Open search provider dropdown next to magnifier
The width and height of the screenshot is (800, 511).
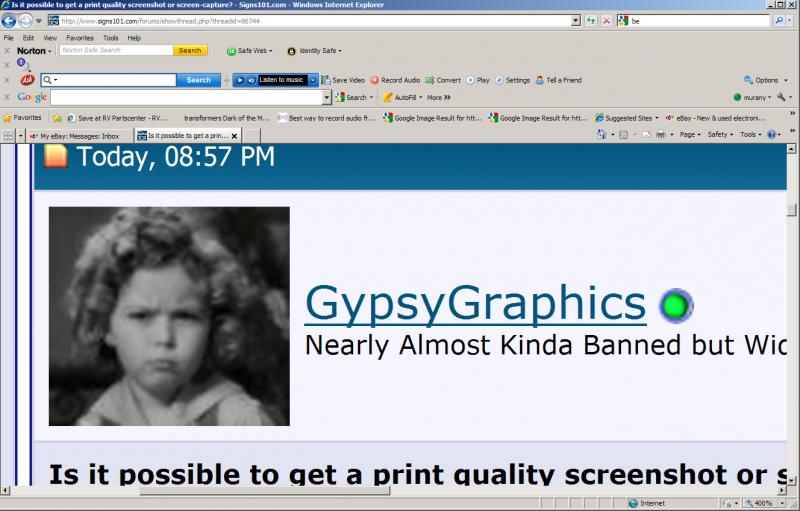790,21
